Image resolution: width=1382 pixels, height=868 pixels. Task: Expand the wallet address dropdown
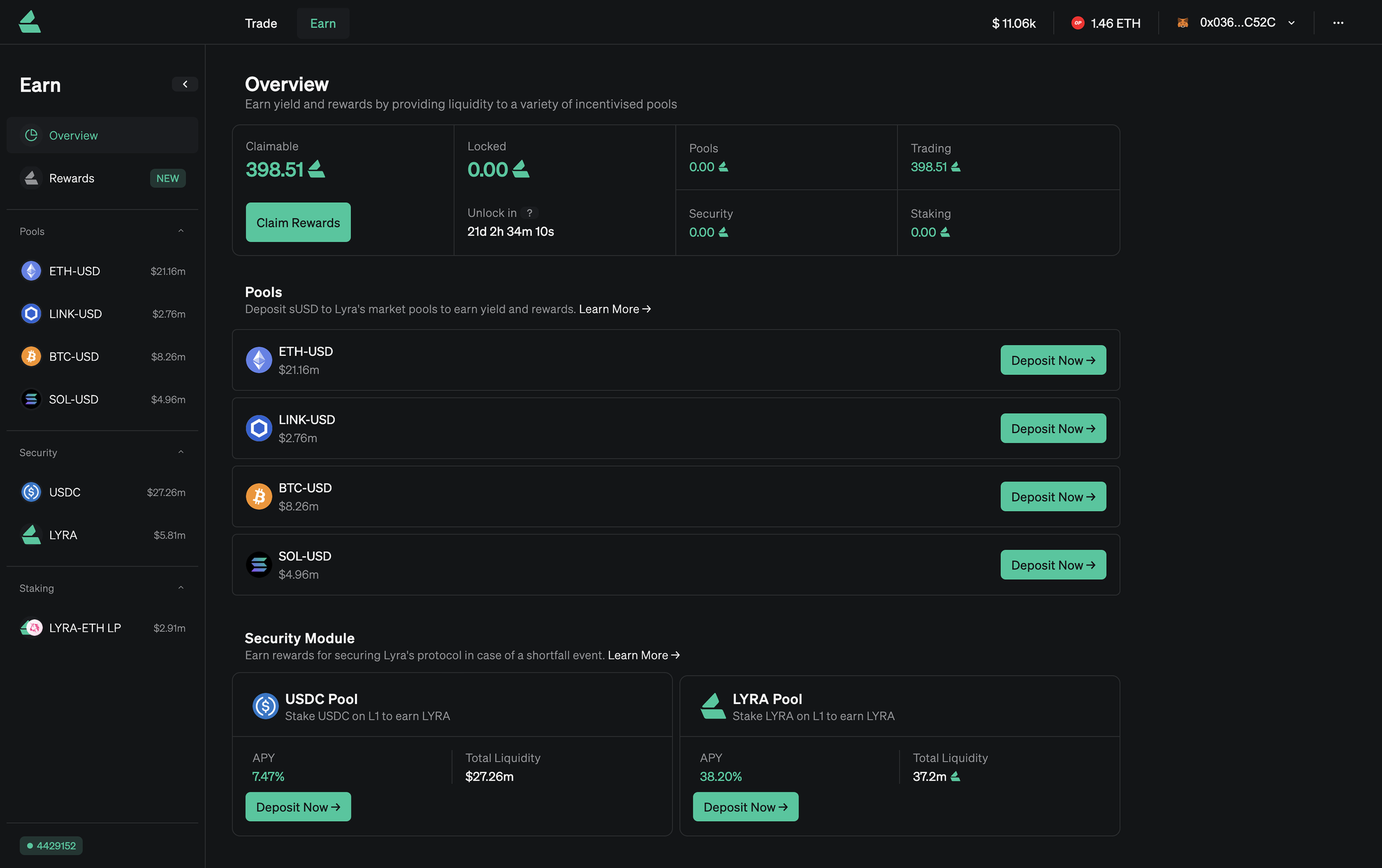click(x=1291, y=23)
